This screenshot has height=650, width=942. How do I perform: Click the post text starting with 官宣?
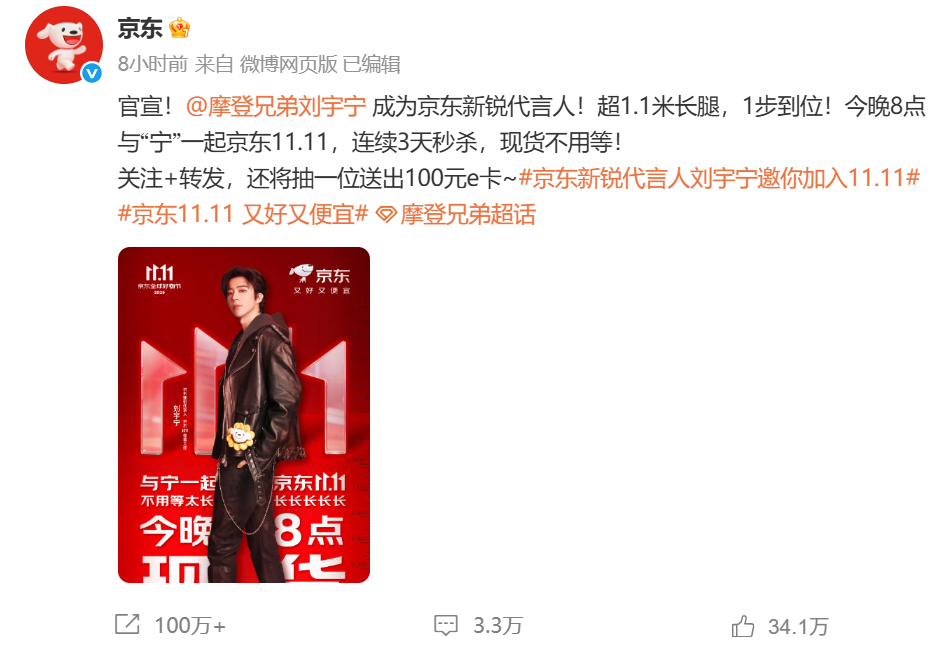tap(521, 160)
